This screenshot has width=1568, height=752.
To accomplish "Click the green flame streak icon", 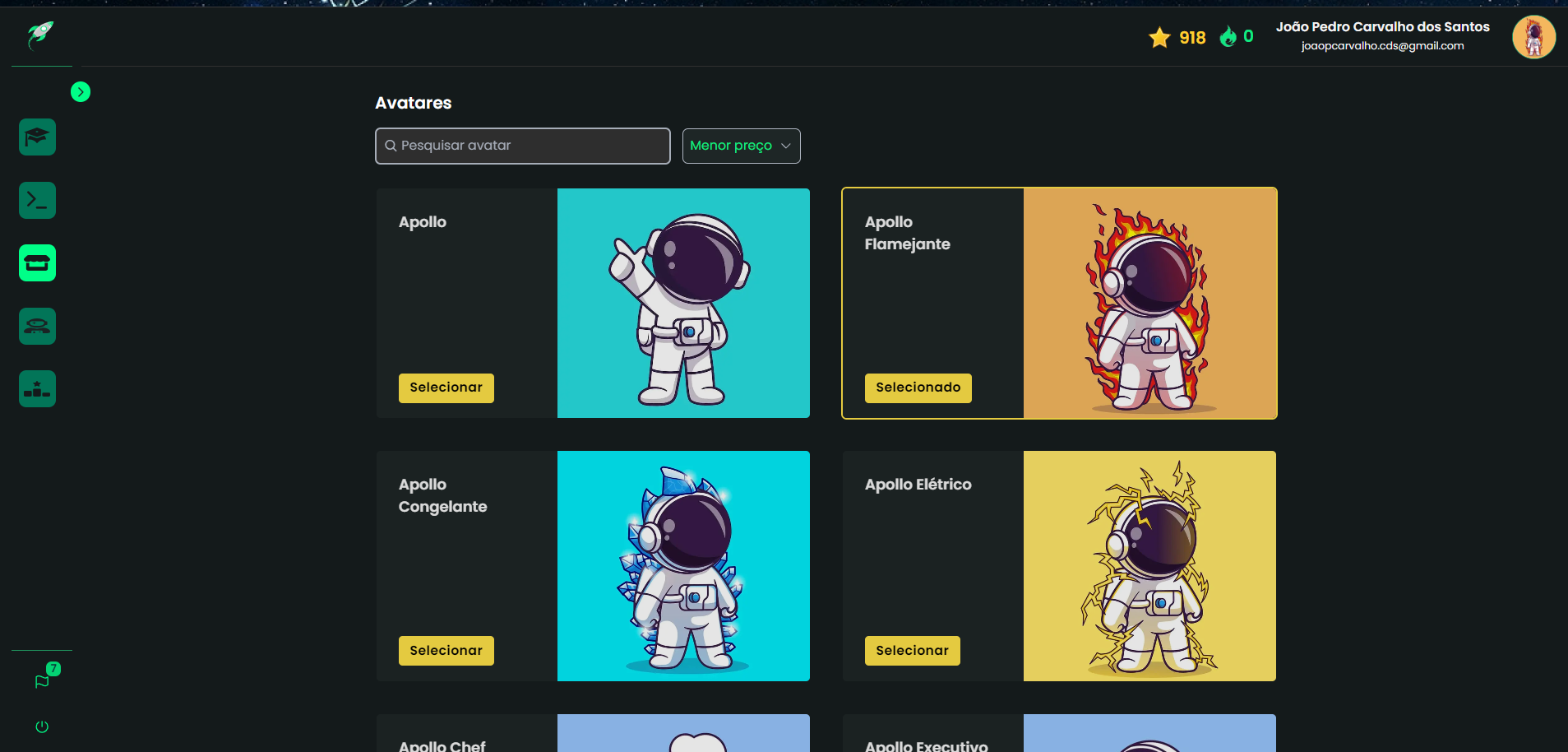I will [1228, 36].
